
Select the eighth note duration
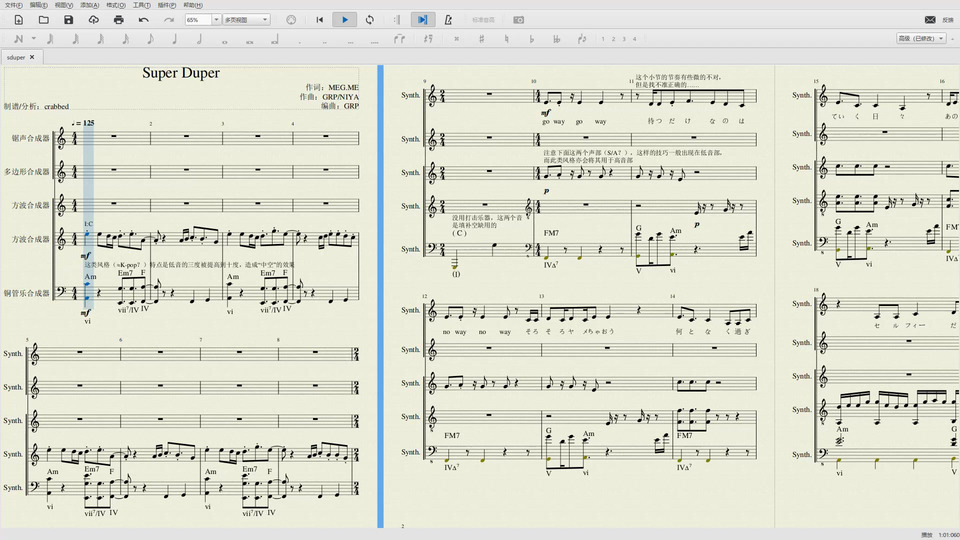point(151,39)
